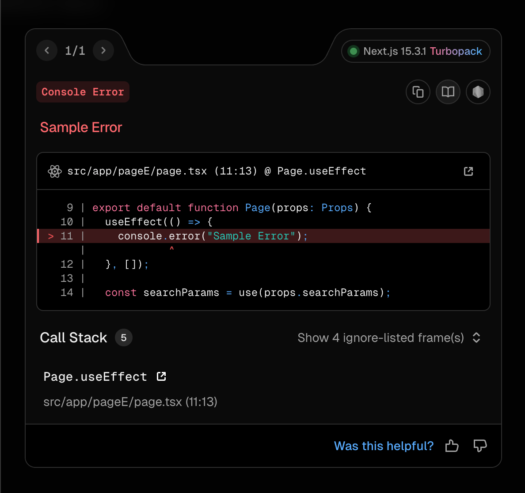Image resolution: width=525 pixels, height=493 pixels.
Task: Click Was this helpful link
Action: 384,446
